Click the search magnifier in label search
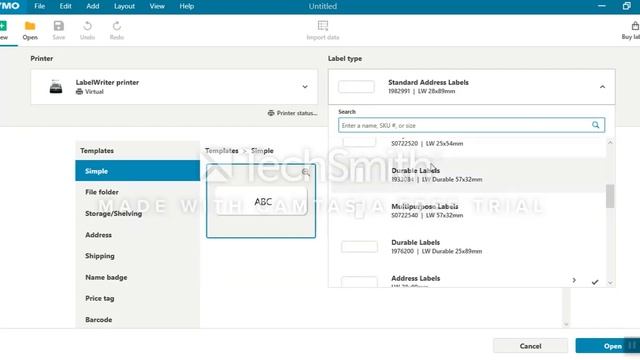Screen dimensions: 640x360 pyautogui.click(x=596, y=125)
